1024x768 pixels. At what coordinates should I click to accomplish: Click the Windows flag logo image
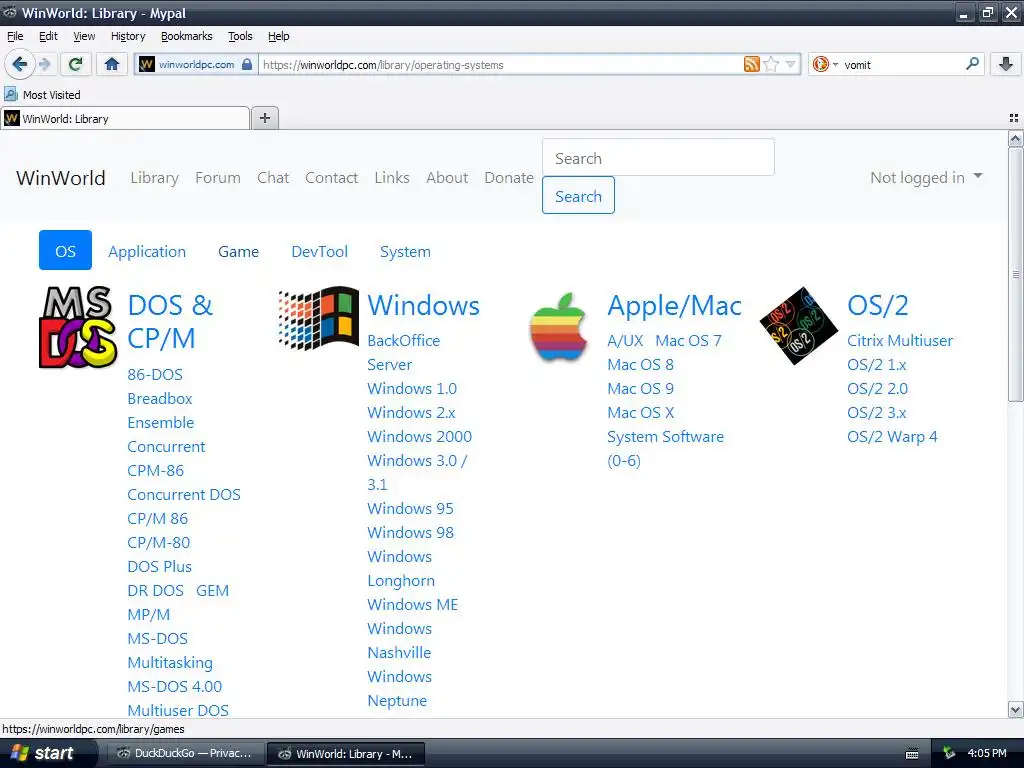click(318, 318)
